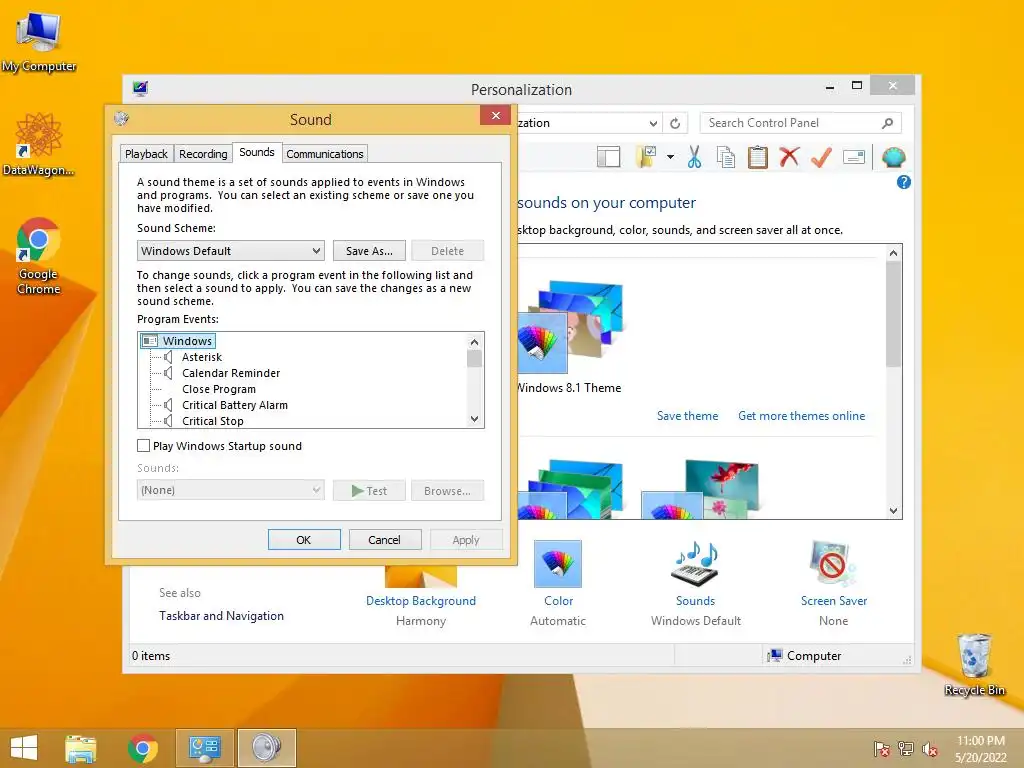Toggle the preview pane layout icon
Viewport: 1024px width, 768px height.
[609, 157]
